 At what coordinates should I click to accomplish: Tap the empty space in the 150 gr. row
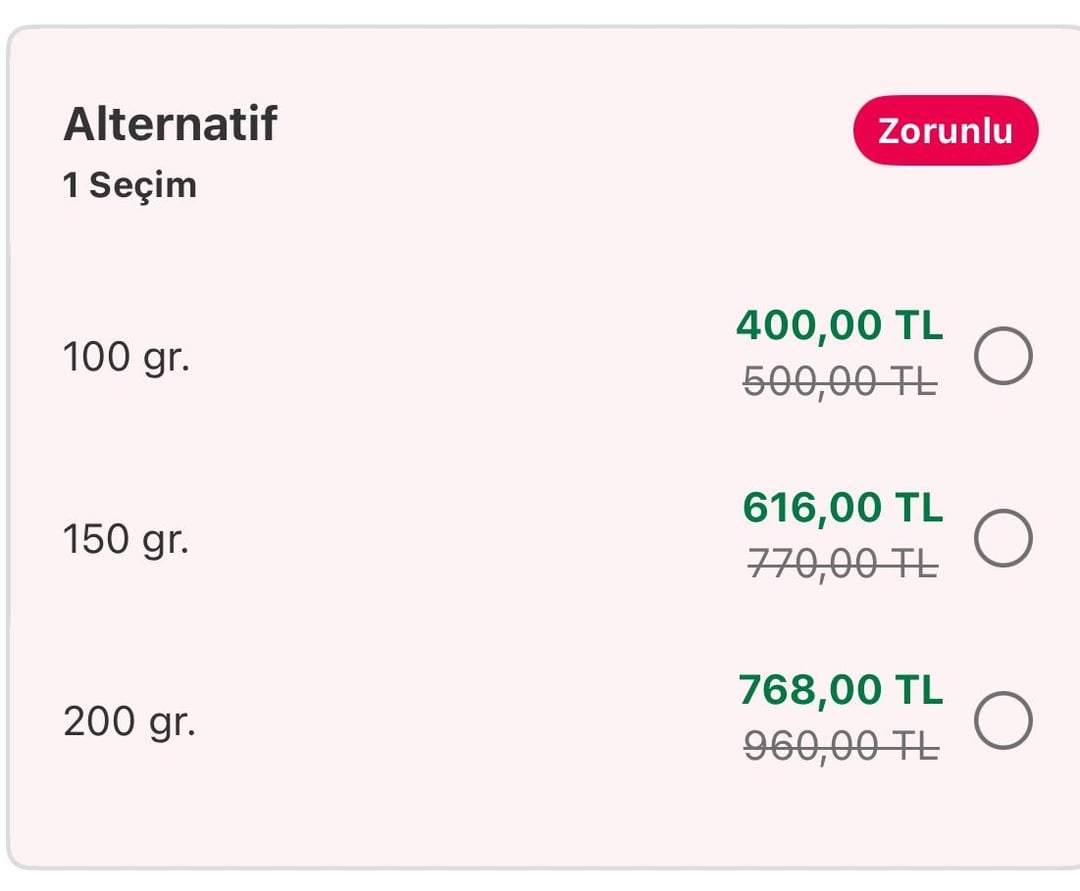coord(461,538)
